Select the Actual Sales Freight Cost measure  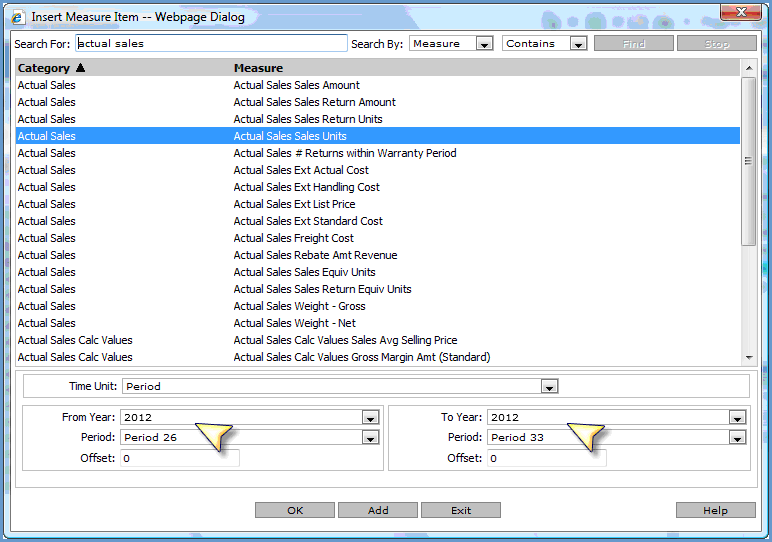point(293,238)
